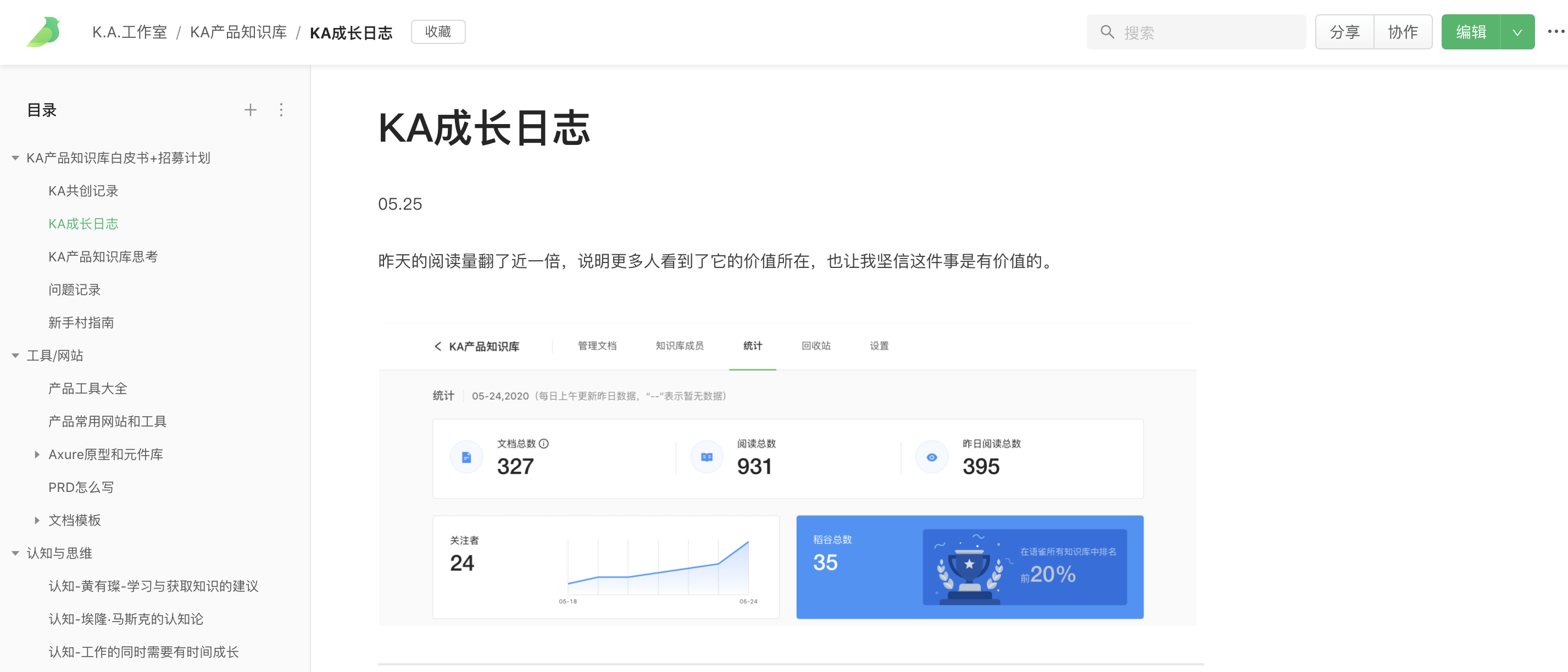This screenshot has width=1568, height=672.
Task: Click the 文档总数 info circle icon
Action: point(544,444)
